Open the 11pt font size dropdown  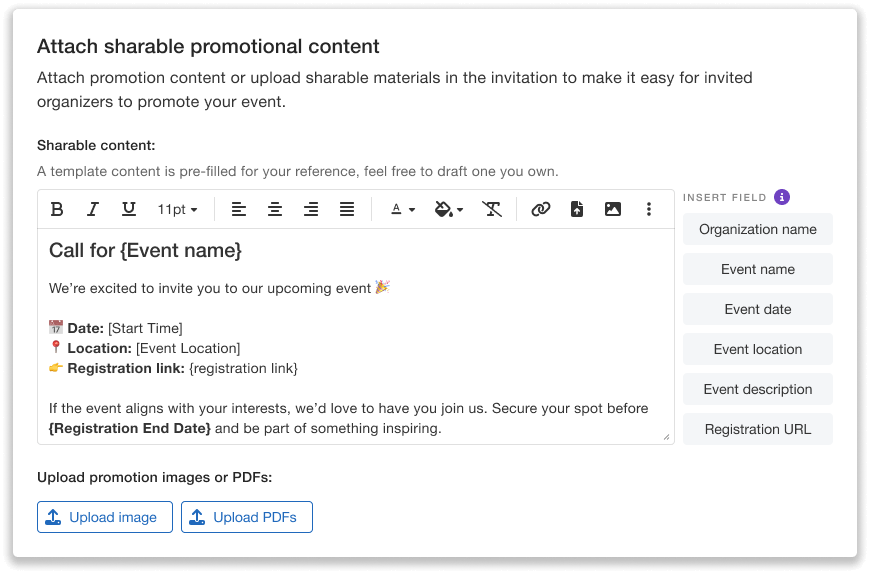pos(177,209)
